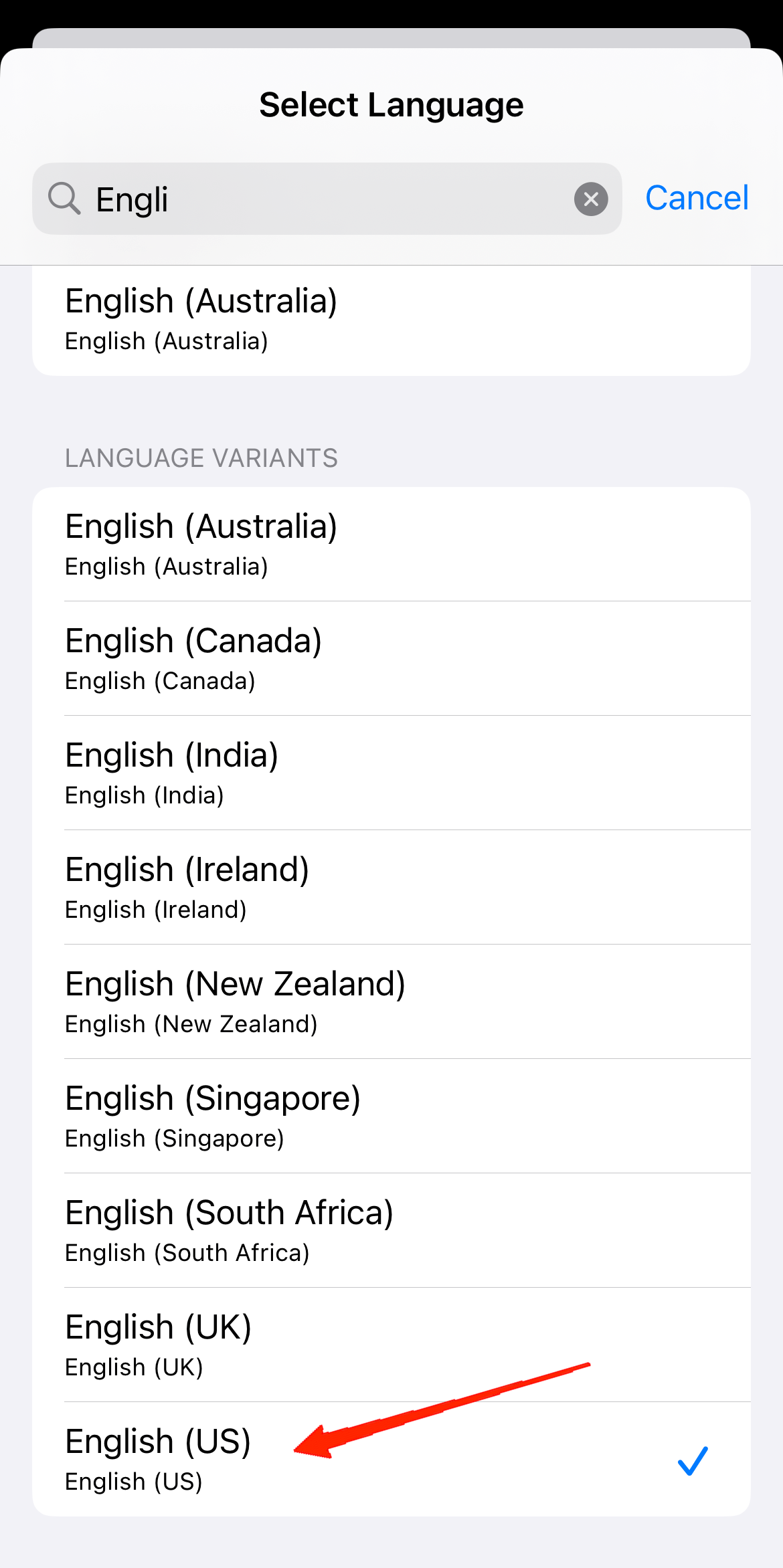This screenshot has height=1568, width=783.
Task: Choose English (Canada) variant
Action: [x=193, y=640]
